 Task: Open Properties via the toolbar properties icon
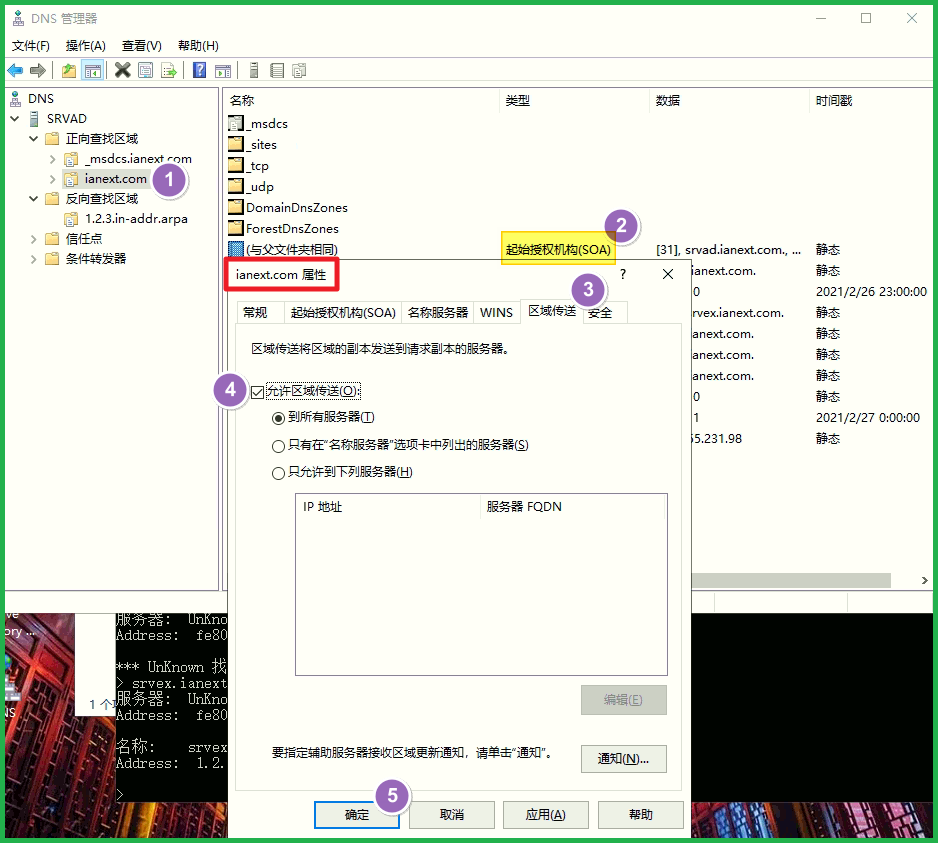(x=145, y=71)
